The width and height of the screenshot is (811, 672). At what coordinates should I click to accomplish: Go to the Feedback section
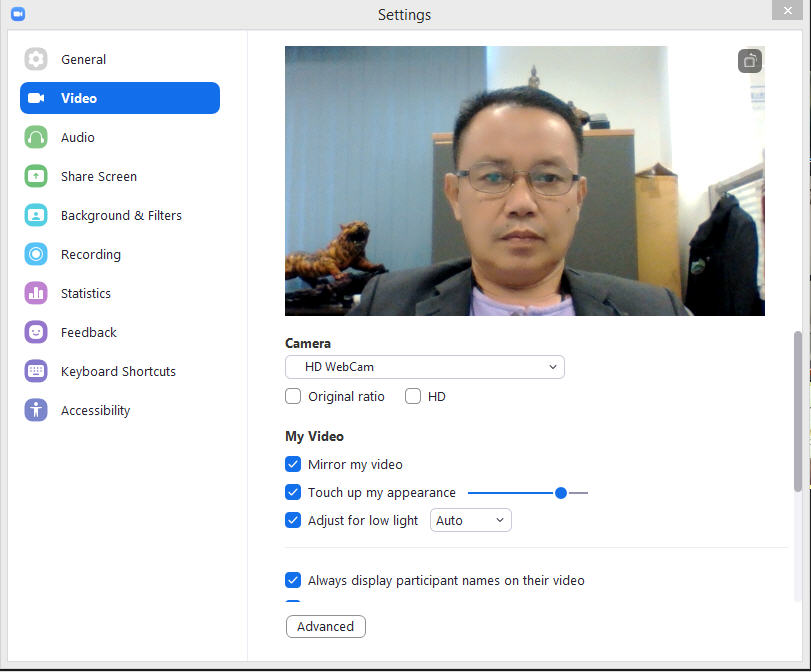click(x=88, y=332)
